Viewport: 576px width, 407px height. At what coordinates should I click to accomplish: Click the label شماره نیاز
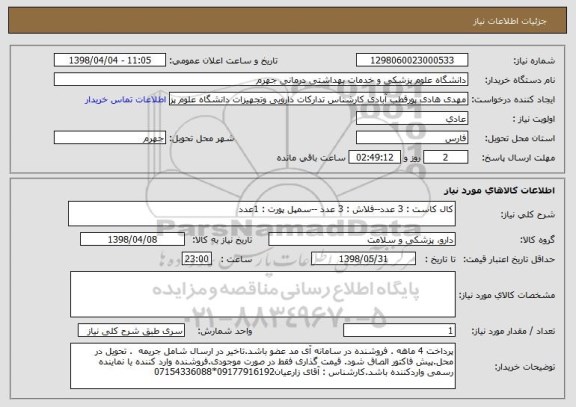[x=534, y=61]
